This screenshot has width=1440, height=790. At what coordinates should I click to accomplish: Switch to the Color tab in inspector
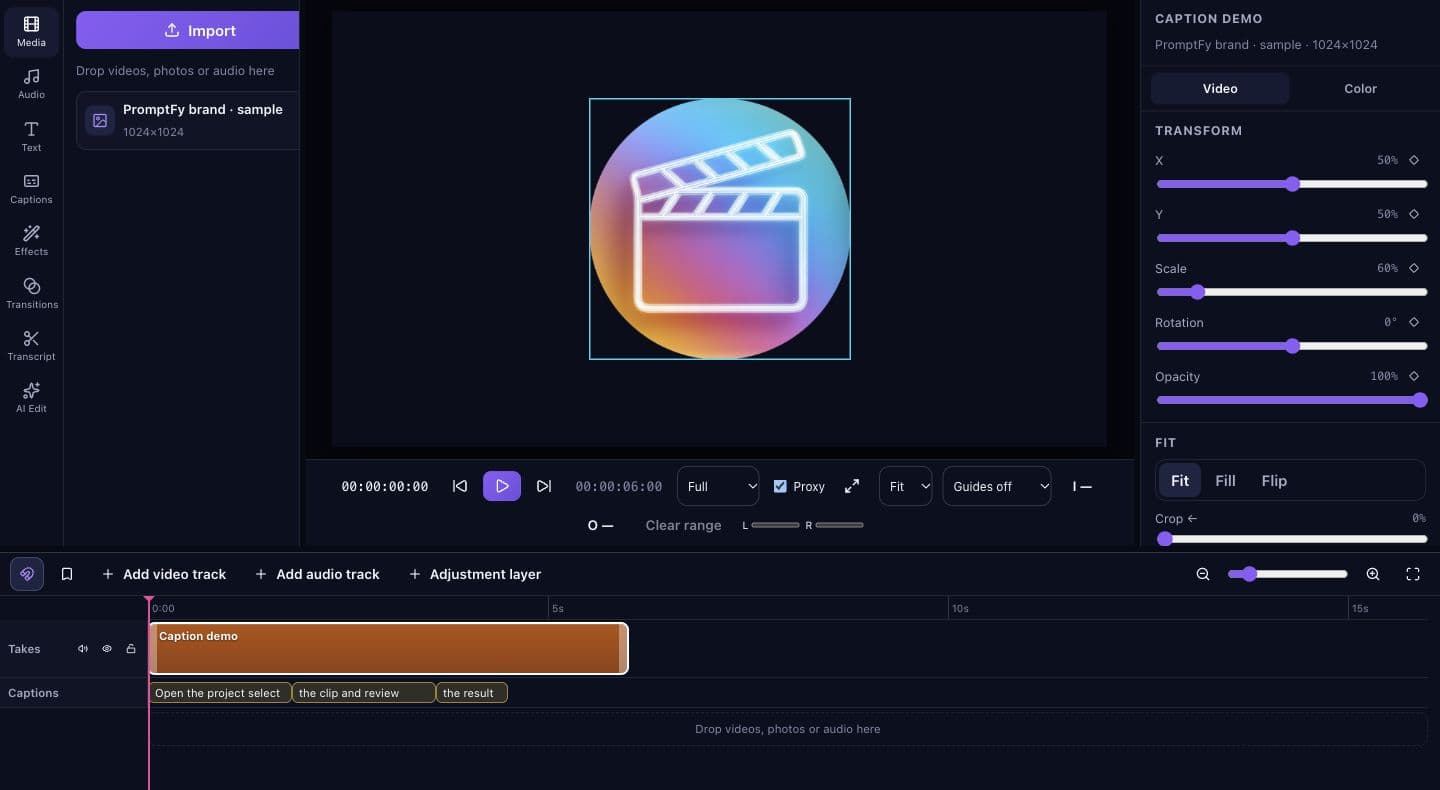click(1360, 88)
